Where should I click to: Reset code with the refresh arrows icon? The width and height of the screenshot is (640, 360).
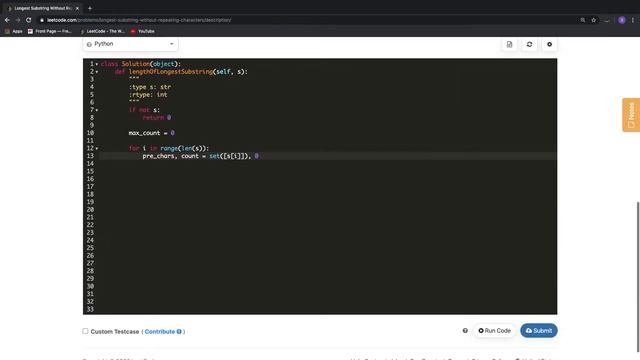(529, 44)
